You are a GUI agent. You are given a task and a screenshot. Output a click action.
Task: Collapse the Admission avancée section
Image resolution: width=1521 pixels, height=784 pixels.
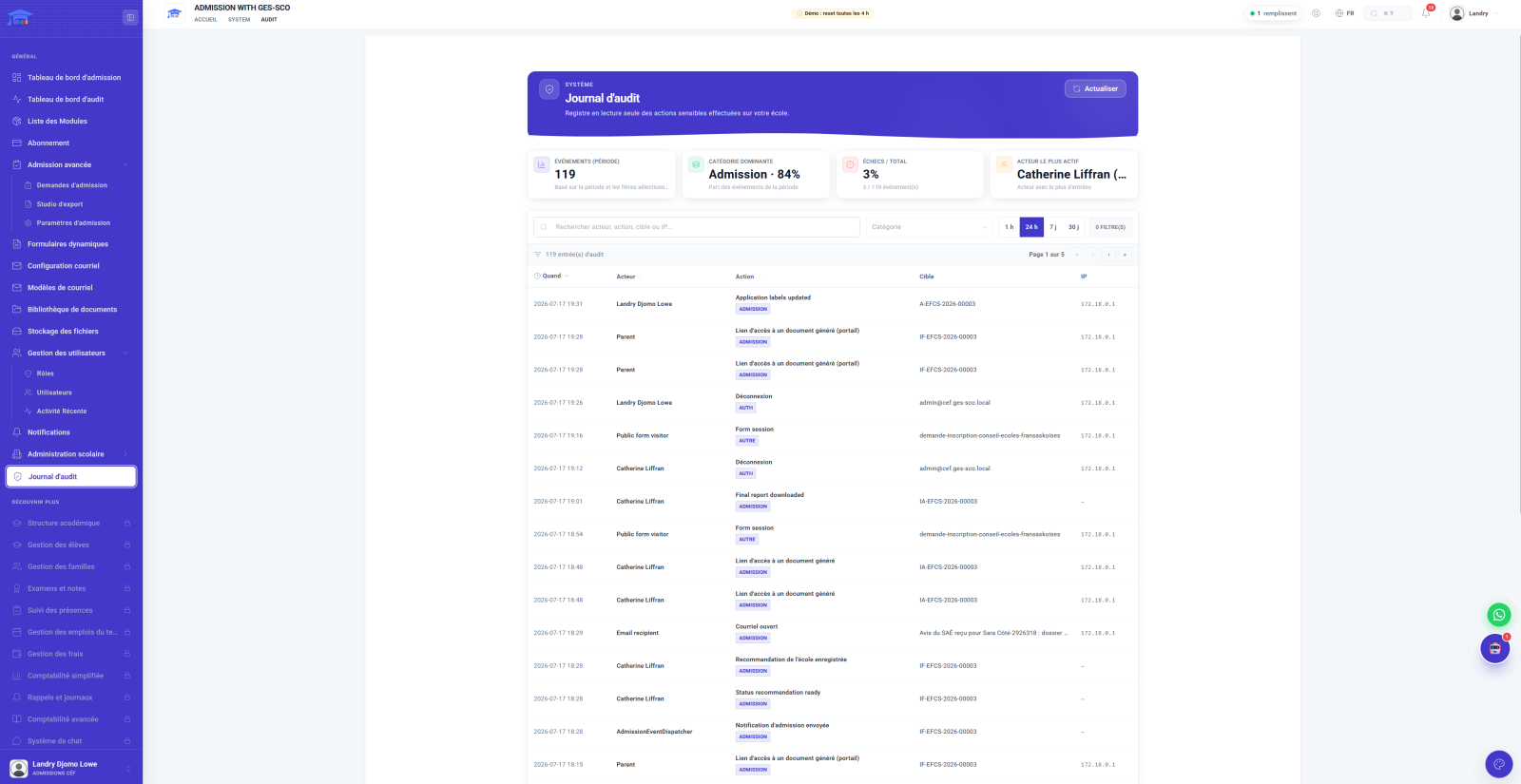tap(71, 164)
